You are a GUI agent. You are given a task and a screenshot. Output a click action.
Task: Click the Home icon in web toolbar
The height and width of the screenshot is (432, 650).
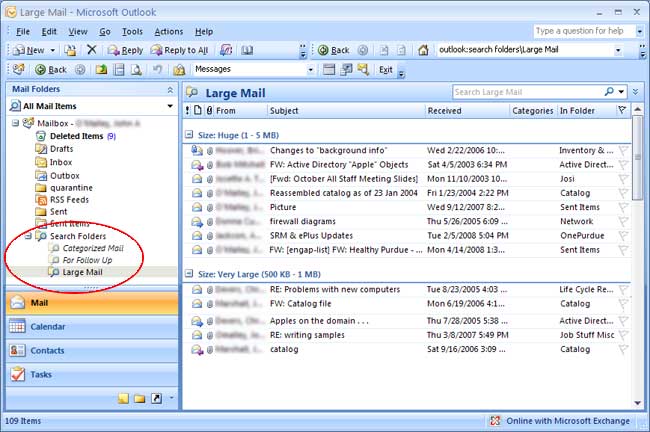point(423,50)
